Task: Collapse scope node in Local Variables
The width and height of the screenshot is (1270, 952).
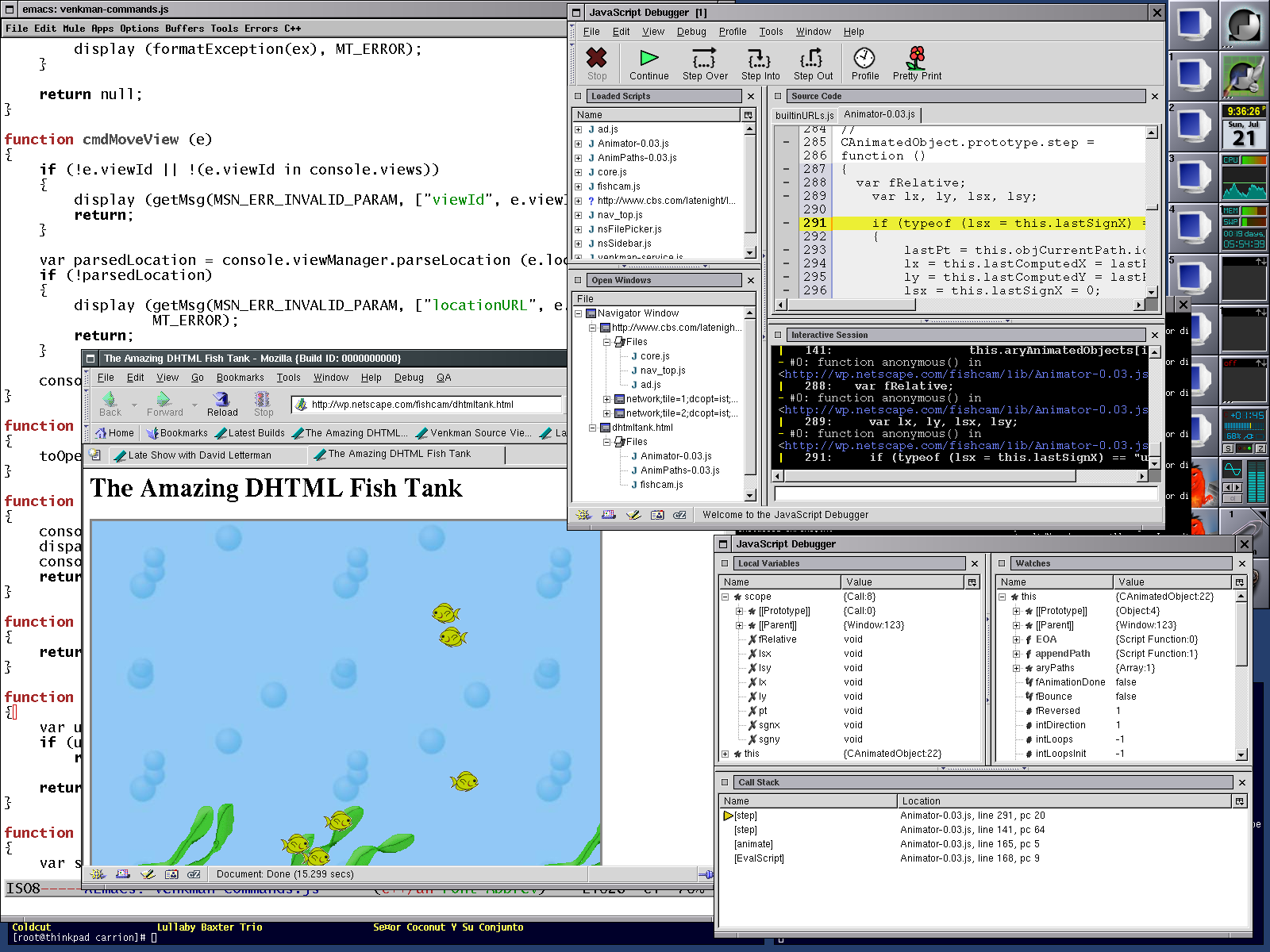Action: tap(725, 597)
